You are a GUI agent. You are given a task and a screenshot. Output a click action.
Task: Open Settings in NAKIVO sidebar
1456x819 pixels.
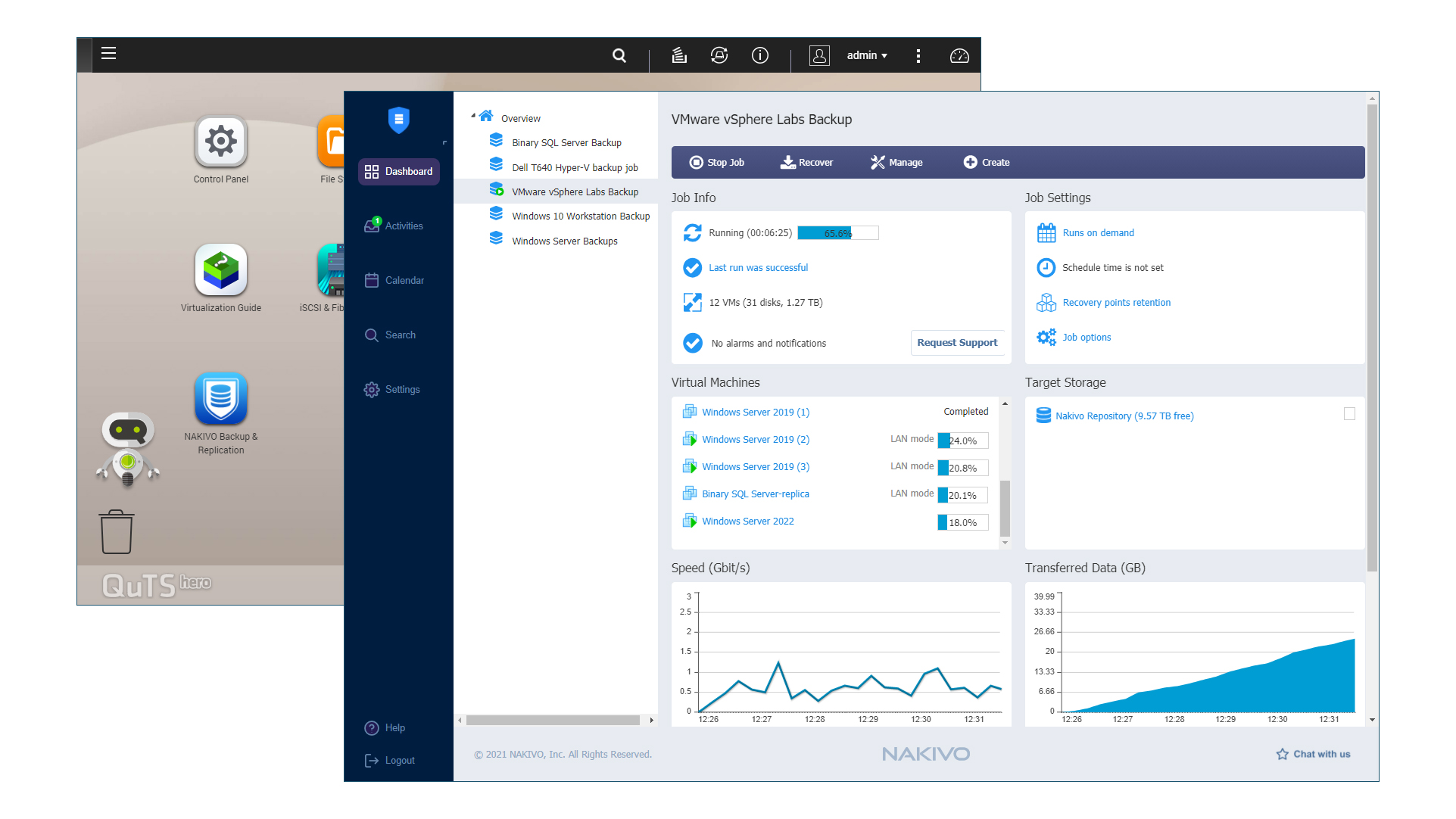pyautogui.click(x=392, y=389)
